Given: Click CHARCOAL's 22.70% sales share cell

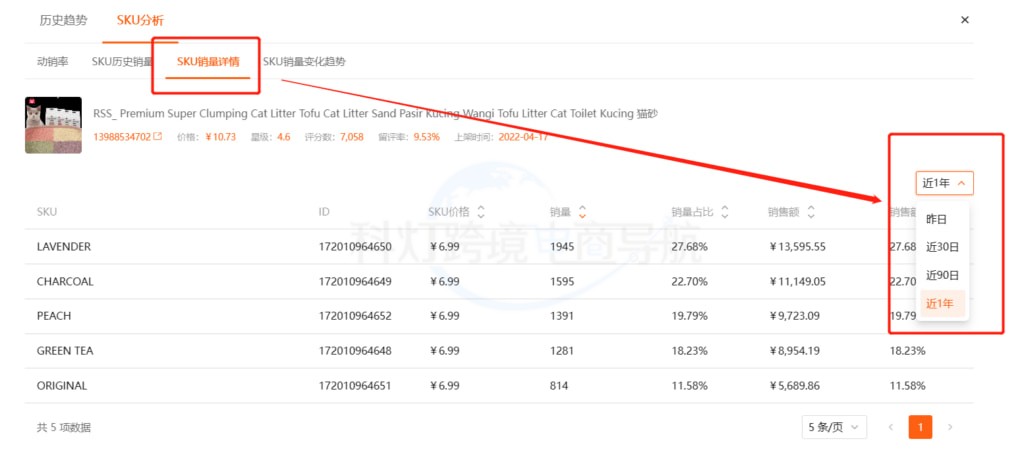Looking at the screenshot, I should pyautogui.click(x=690, y=282).
